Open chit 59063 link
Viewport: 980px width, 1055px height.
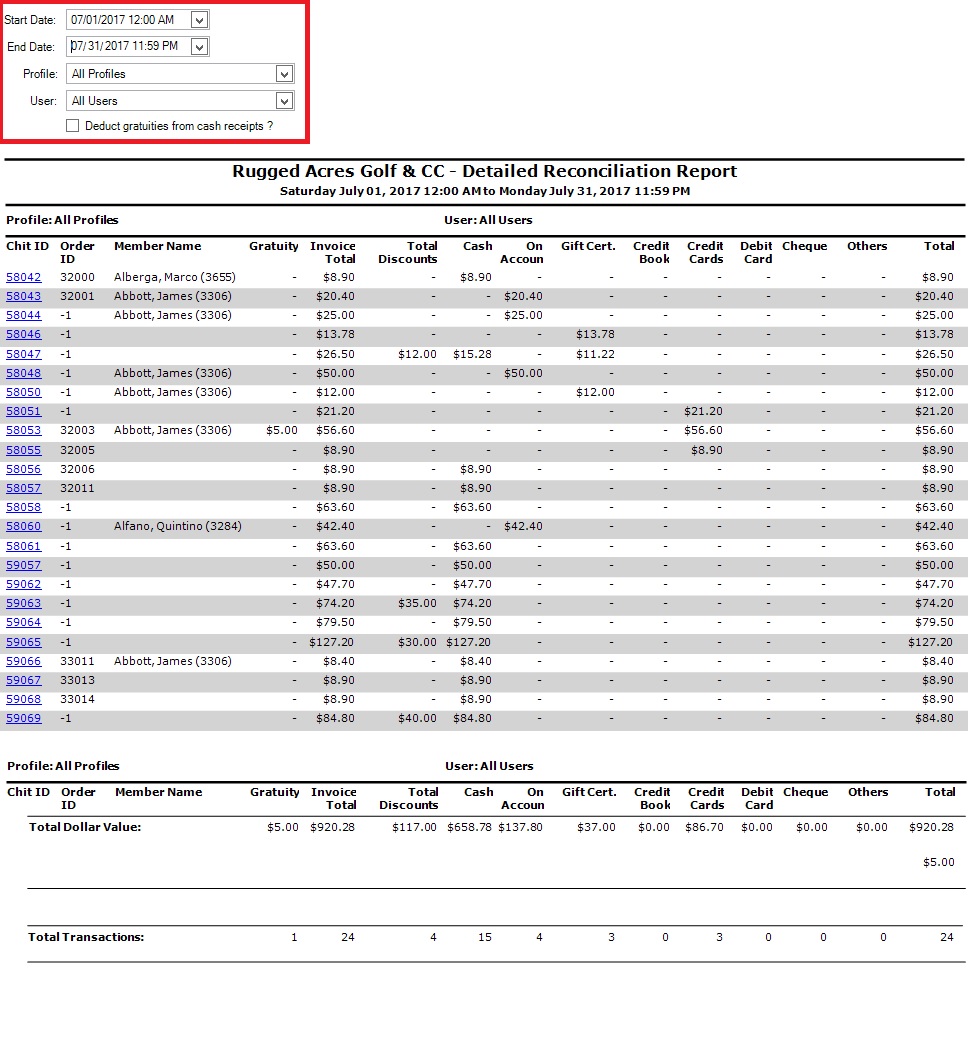tap(24, 604)
